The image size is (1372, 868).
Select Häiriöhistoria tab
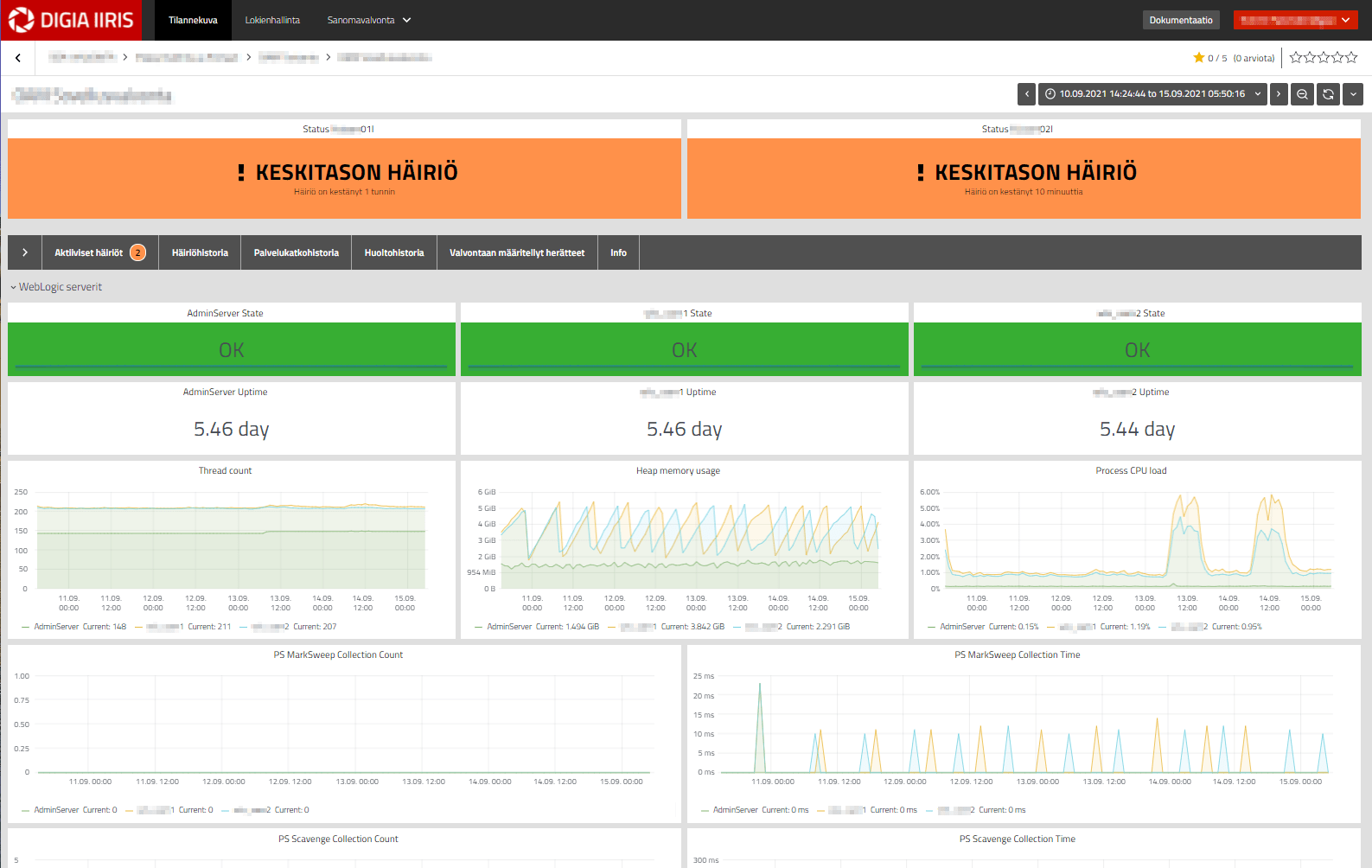[200, 252]
